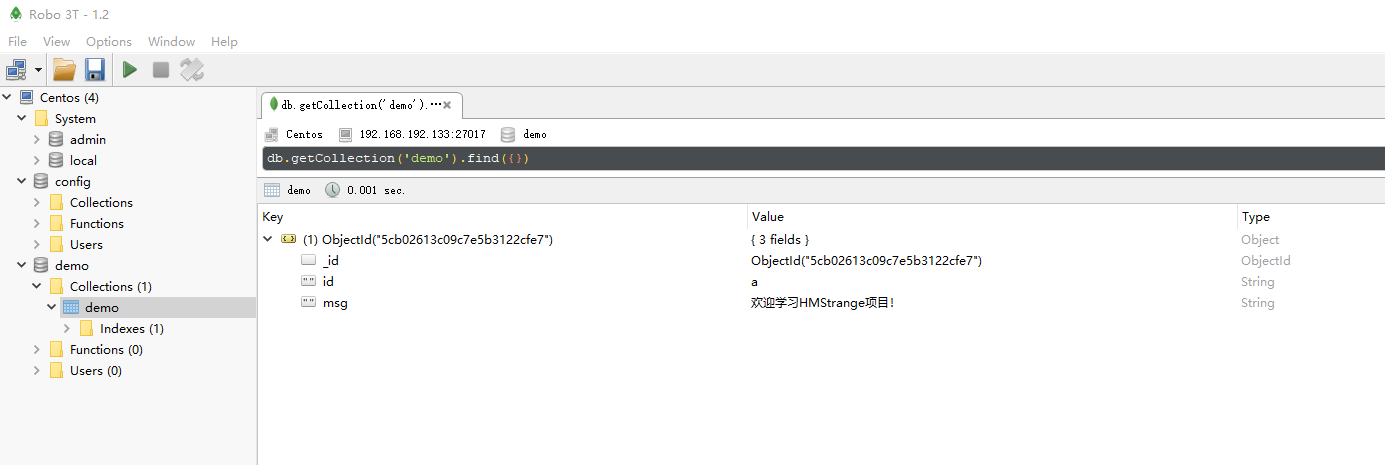The height and width of the screenshot is (465, 1385).
Task: Click the local database icon
Action: point(56,160)
